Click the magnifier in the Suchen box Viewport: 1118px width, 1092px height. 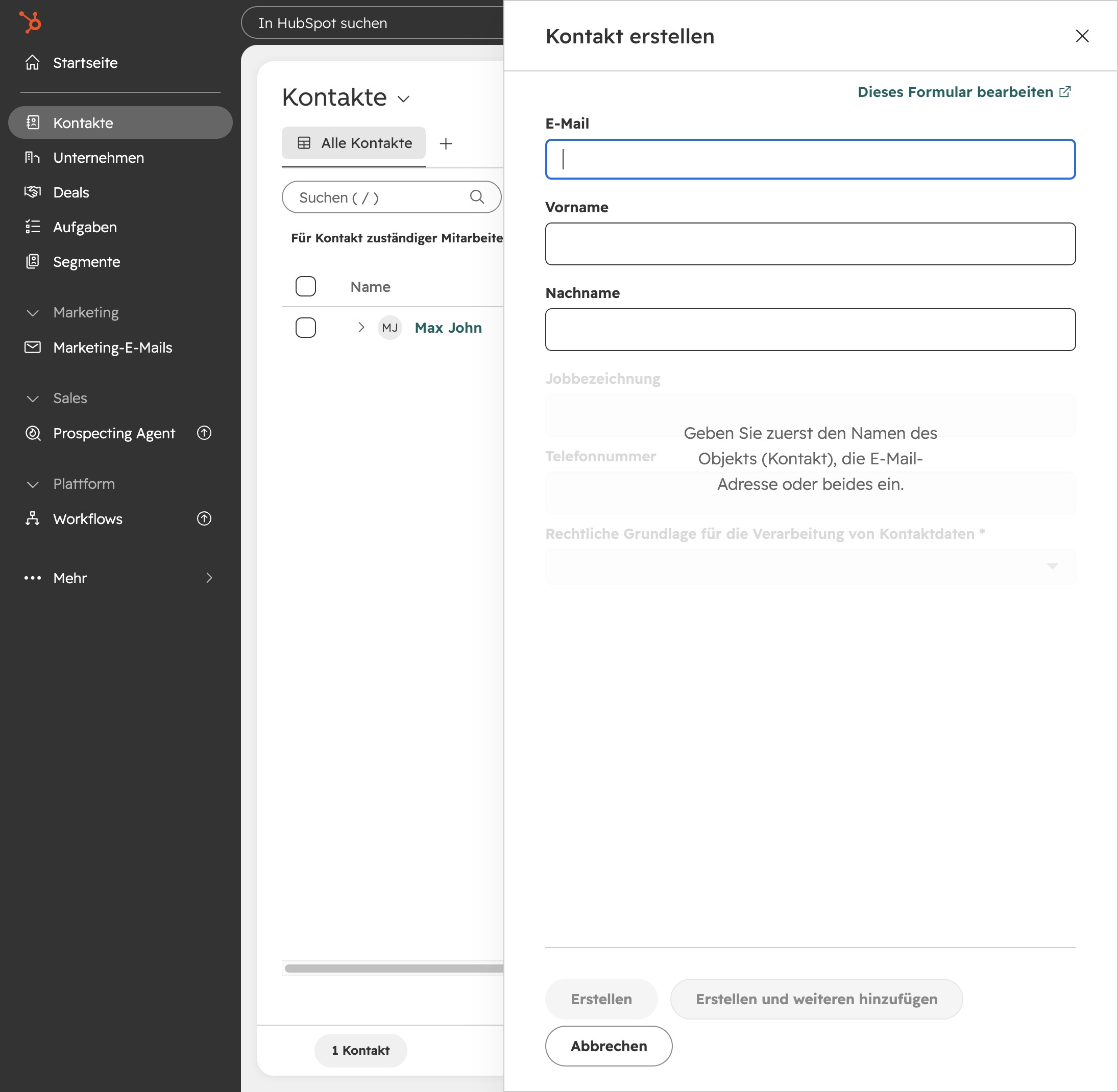click(477, 197)
